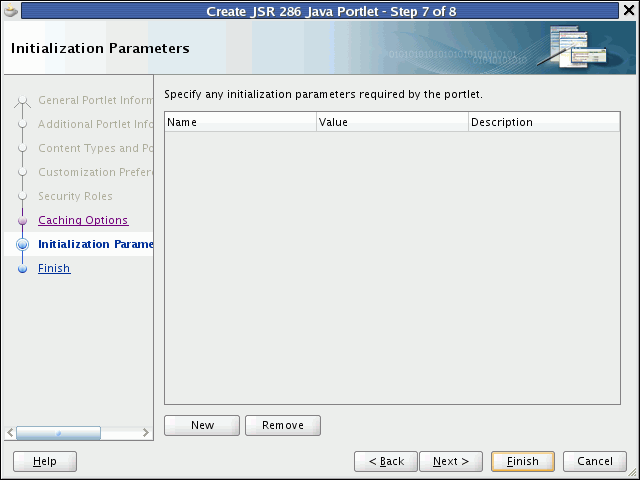Open Help for this wizard
Screen dimensions: 640x480
point(44,461)
